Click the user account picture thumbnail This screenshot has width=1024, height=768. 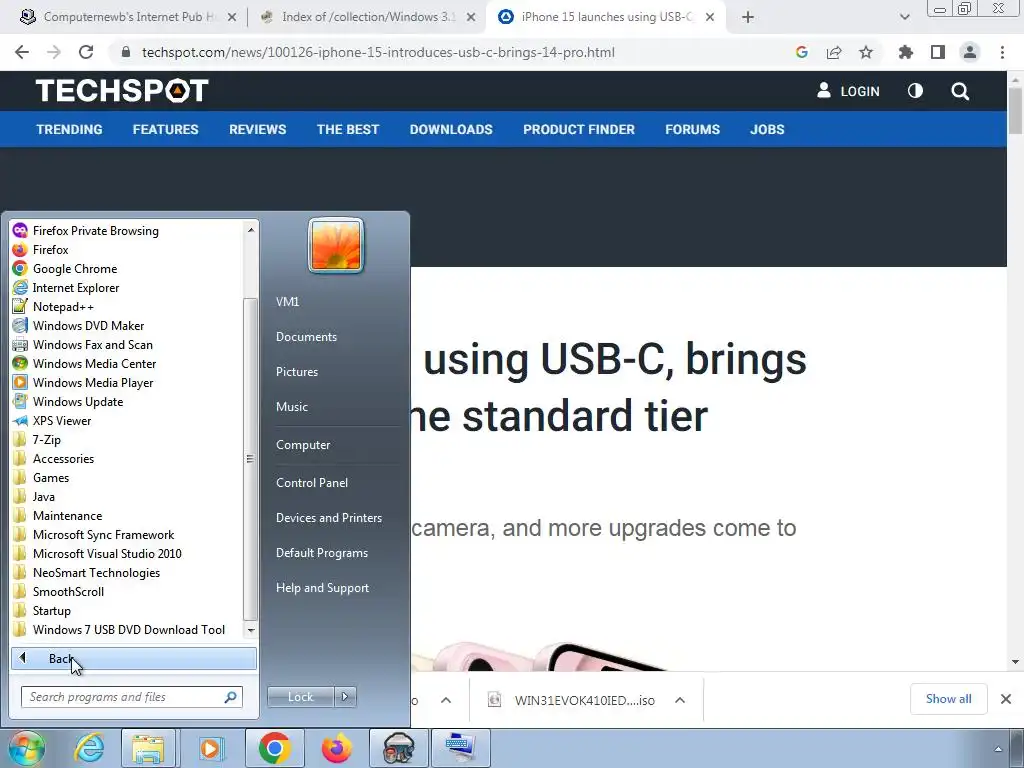pyautogui.click(x=336, y=245)
